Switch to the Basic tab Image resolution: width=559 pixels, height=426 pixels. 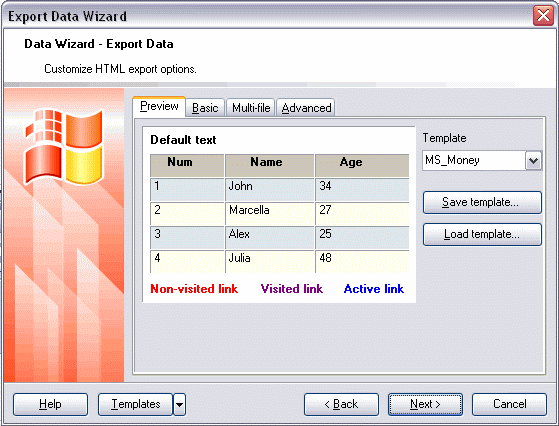point(205,108)
